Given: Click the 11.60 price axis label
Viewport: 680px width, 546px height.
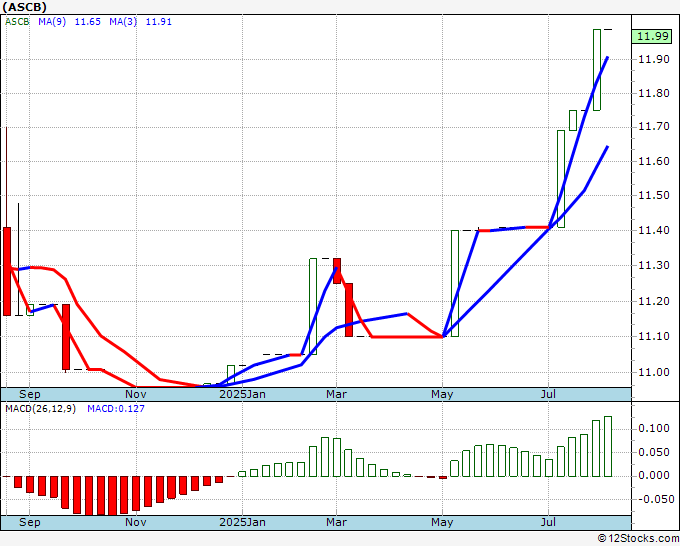Looking at the screenshot, I should tap(654, 161).
